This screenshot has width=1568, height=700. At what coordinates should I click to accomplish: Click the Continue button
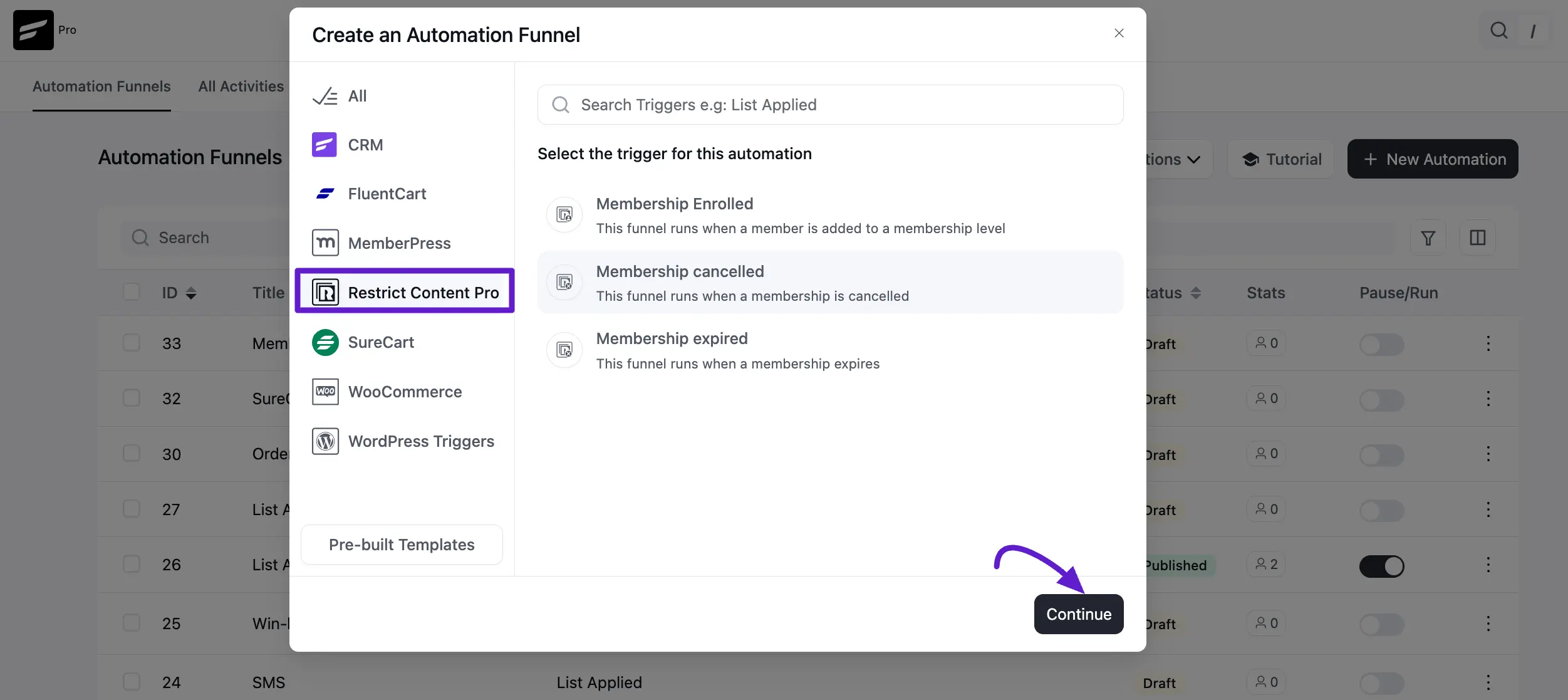coord(1078,614)
